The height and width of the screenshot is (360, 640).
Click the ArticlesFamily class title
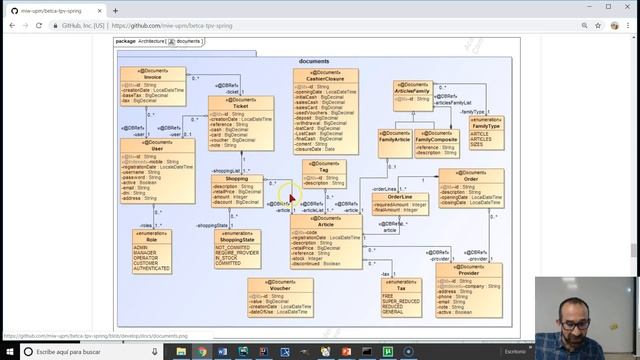(x=412, y=91)
